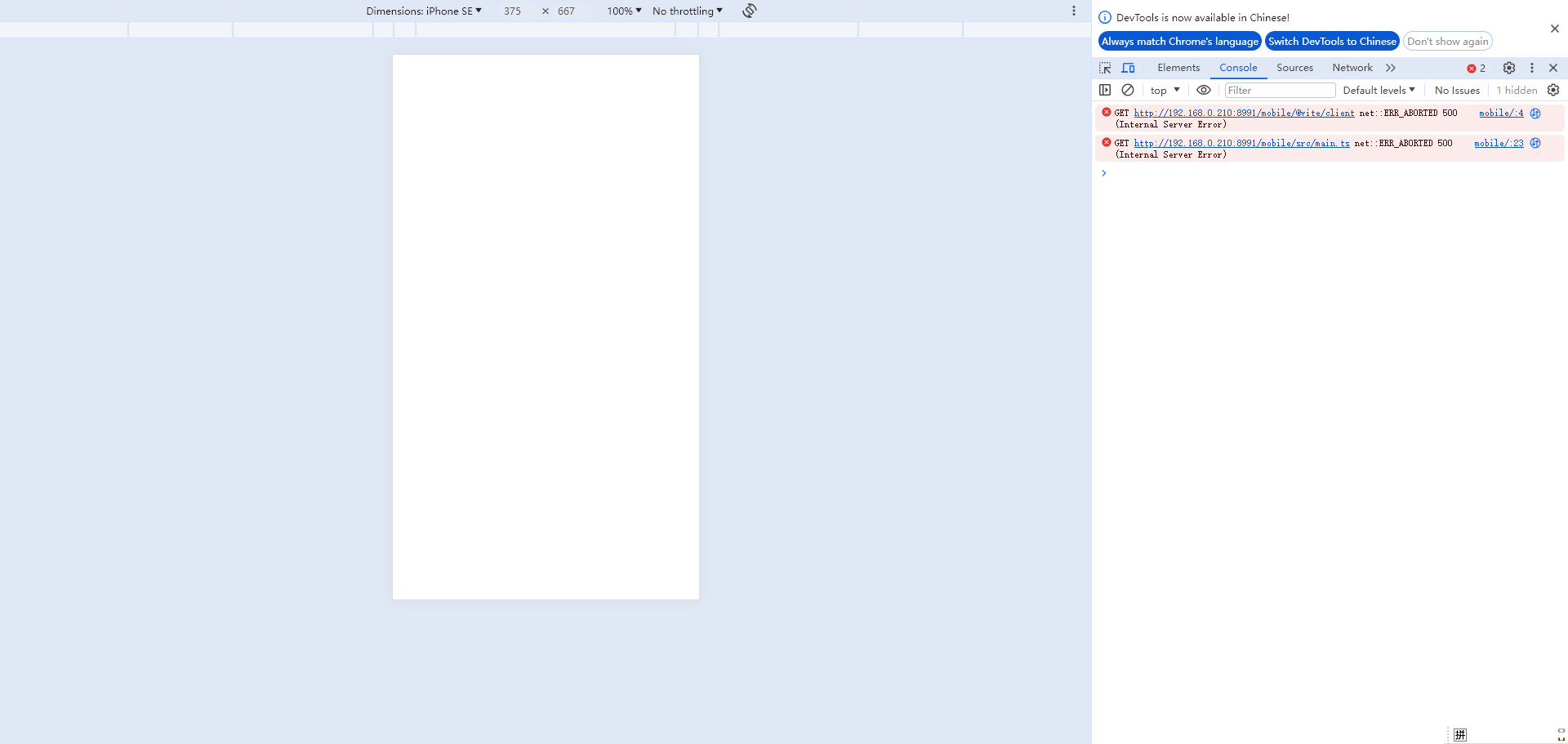The width and height of the screenshot is (1568, 744).
Task: Click the 1 hidden messages label
Action: [x=1517, y=91]
